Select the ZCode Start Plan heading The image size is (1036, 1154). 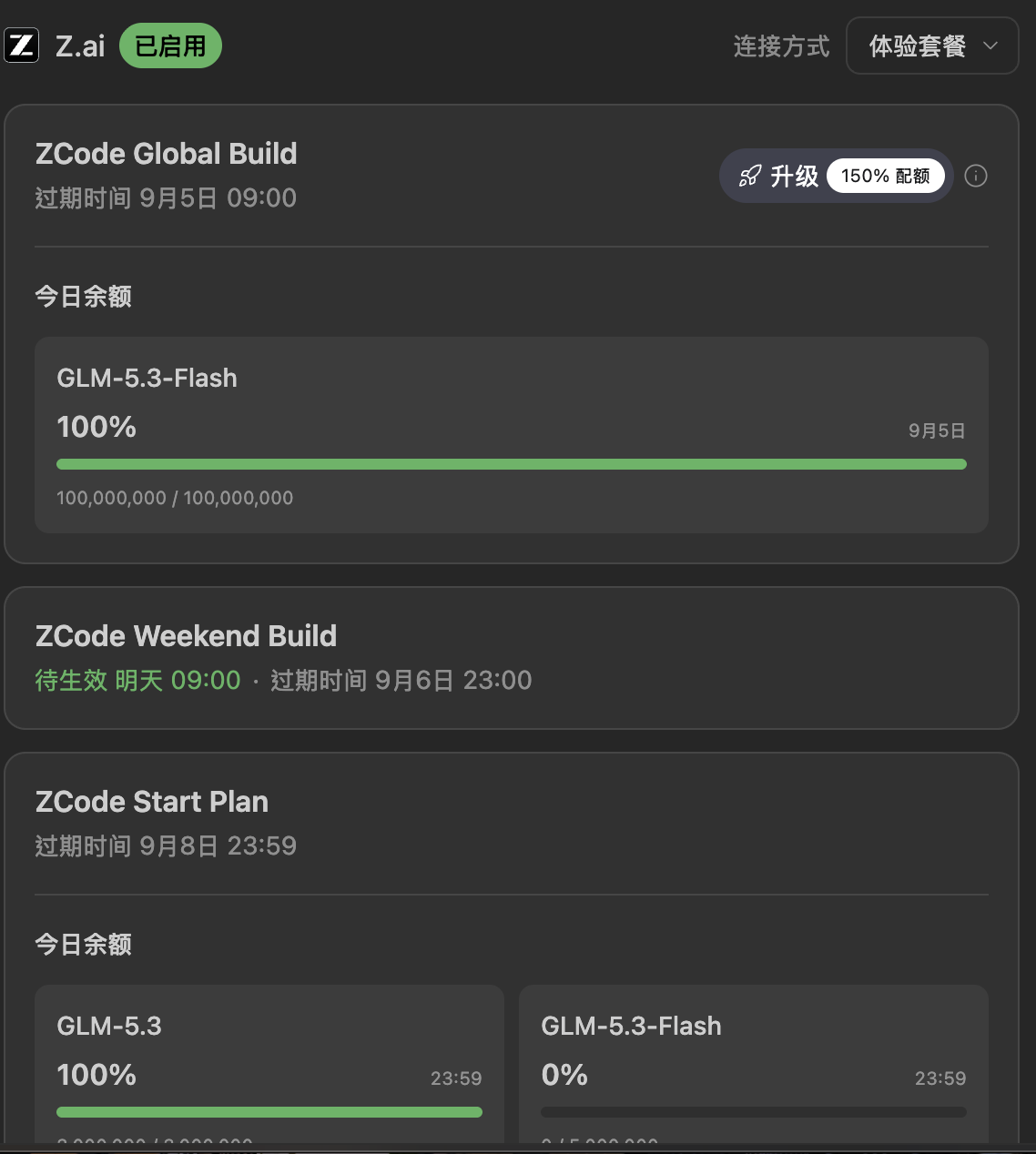point(152,802)
